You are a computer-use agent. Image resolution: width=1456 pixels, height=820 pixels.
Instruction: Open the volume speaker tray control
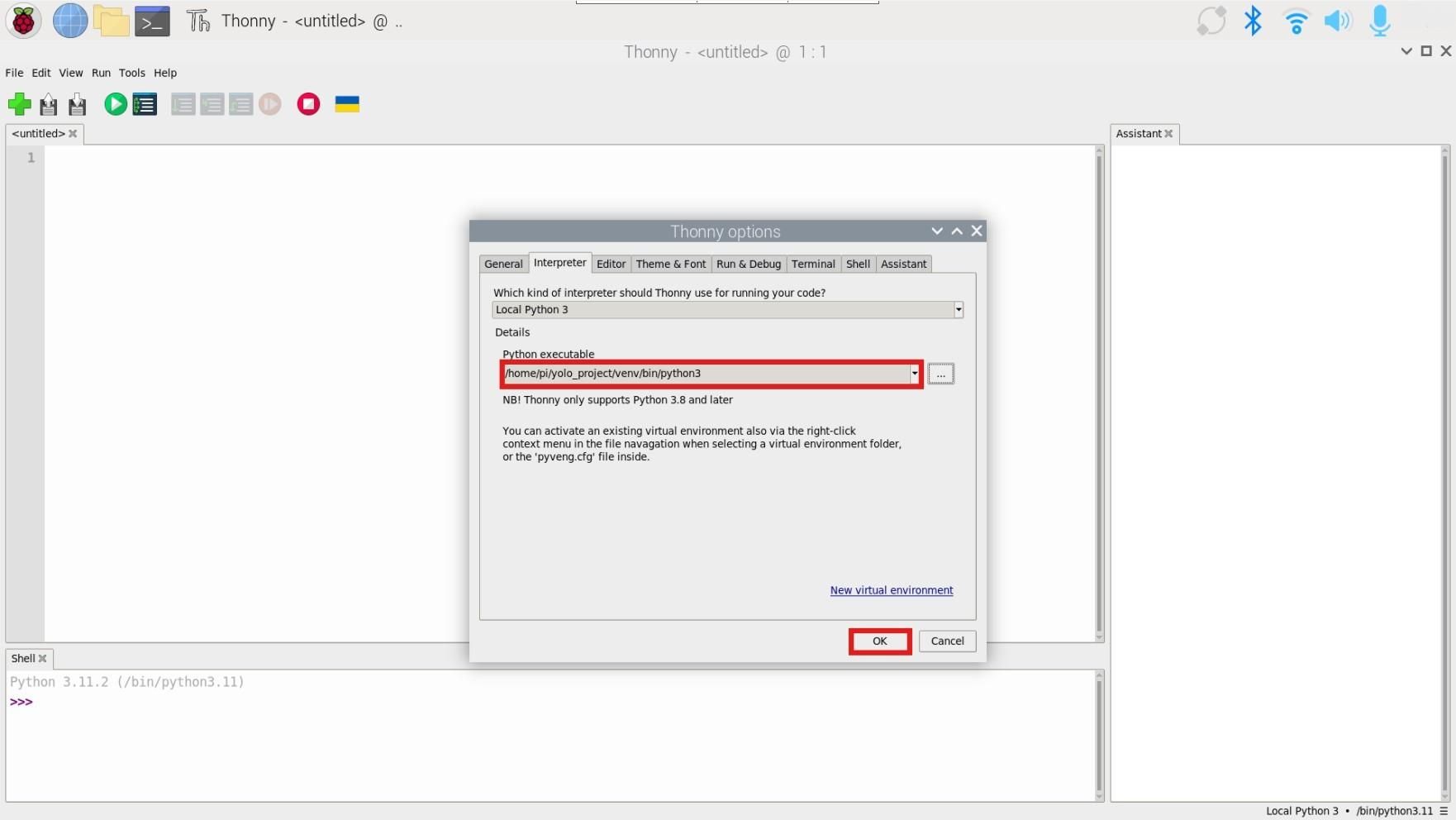[1338, 21]
